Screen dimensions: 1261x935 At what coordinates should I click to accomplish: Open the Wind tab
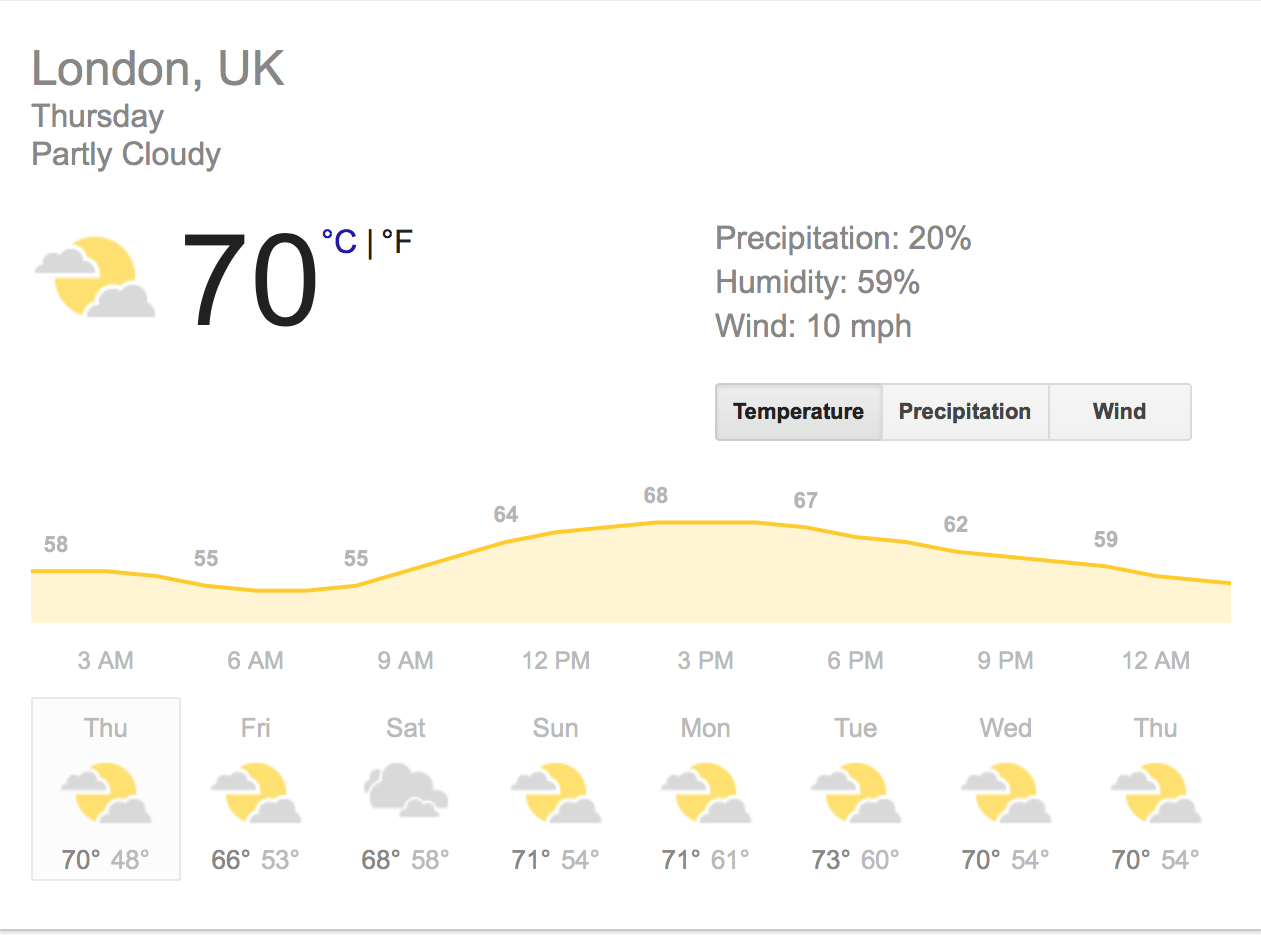pyautogui.click(x=1120, y=412)
